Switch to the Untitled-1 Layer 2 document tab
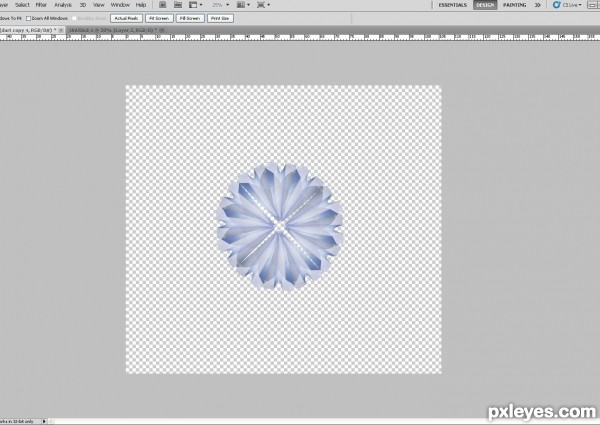 (111, 30)
